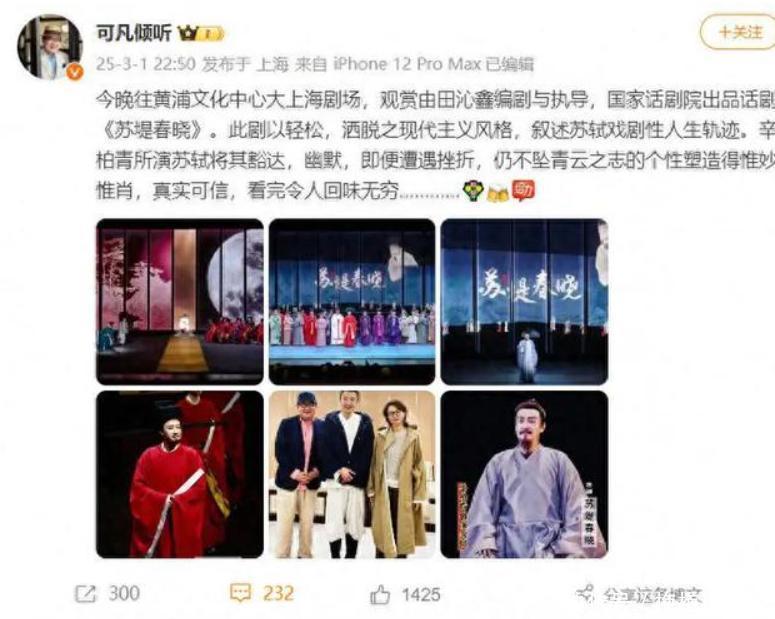Open the red stage with moon photo
Screen dimensions: 775x619
(180, 302)
